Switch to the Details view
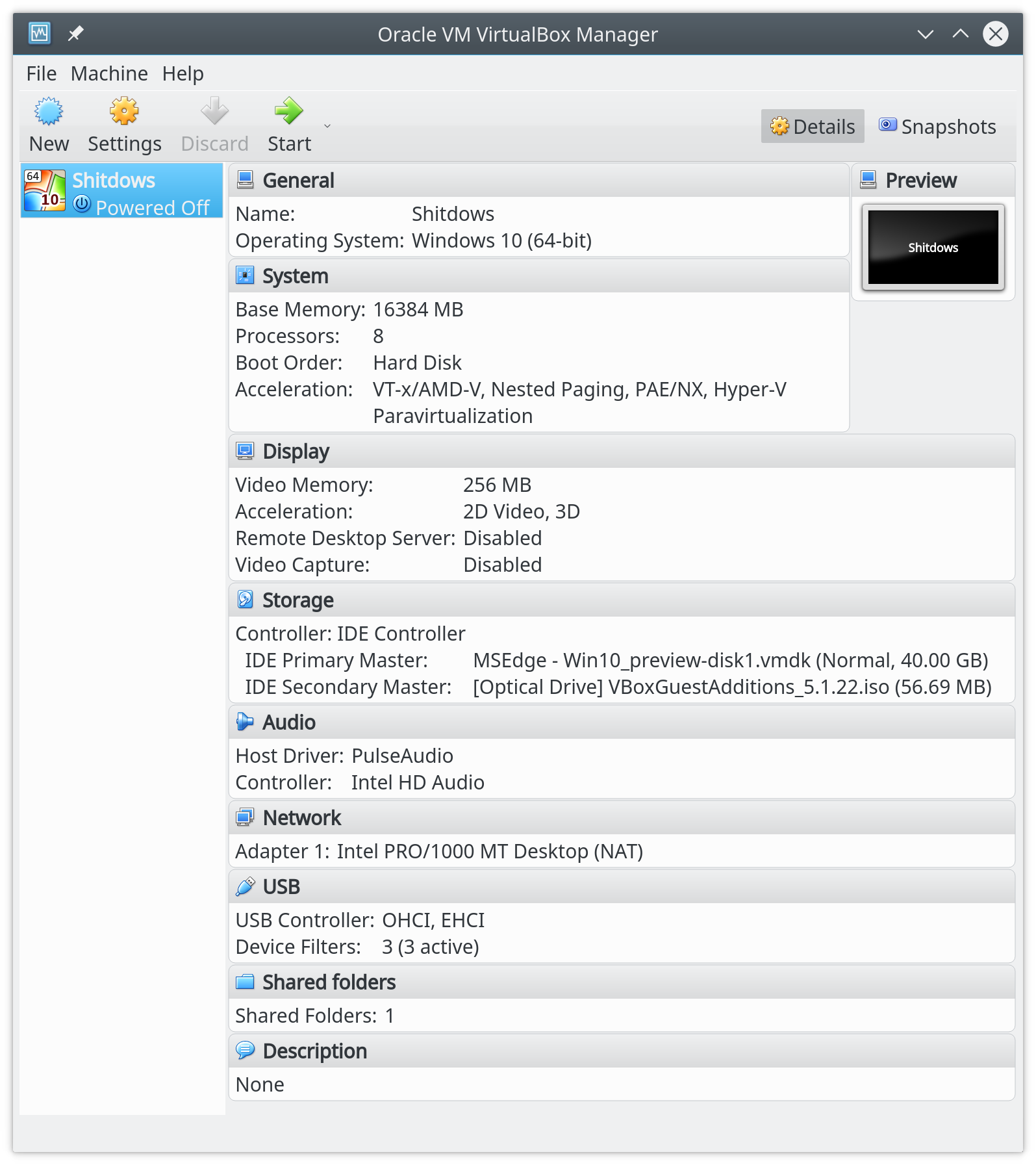Image resolution: width=1036 pixels, height=1165 pixels. click(813, 126)
